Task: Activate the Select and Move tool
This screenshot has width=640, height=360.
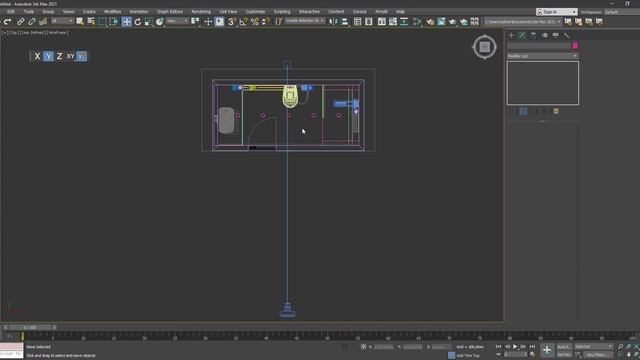Action: click(127, 22)
